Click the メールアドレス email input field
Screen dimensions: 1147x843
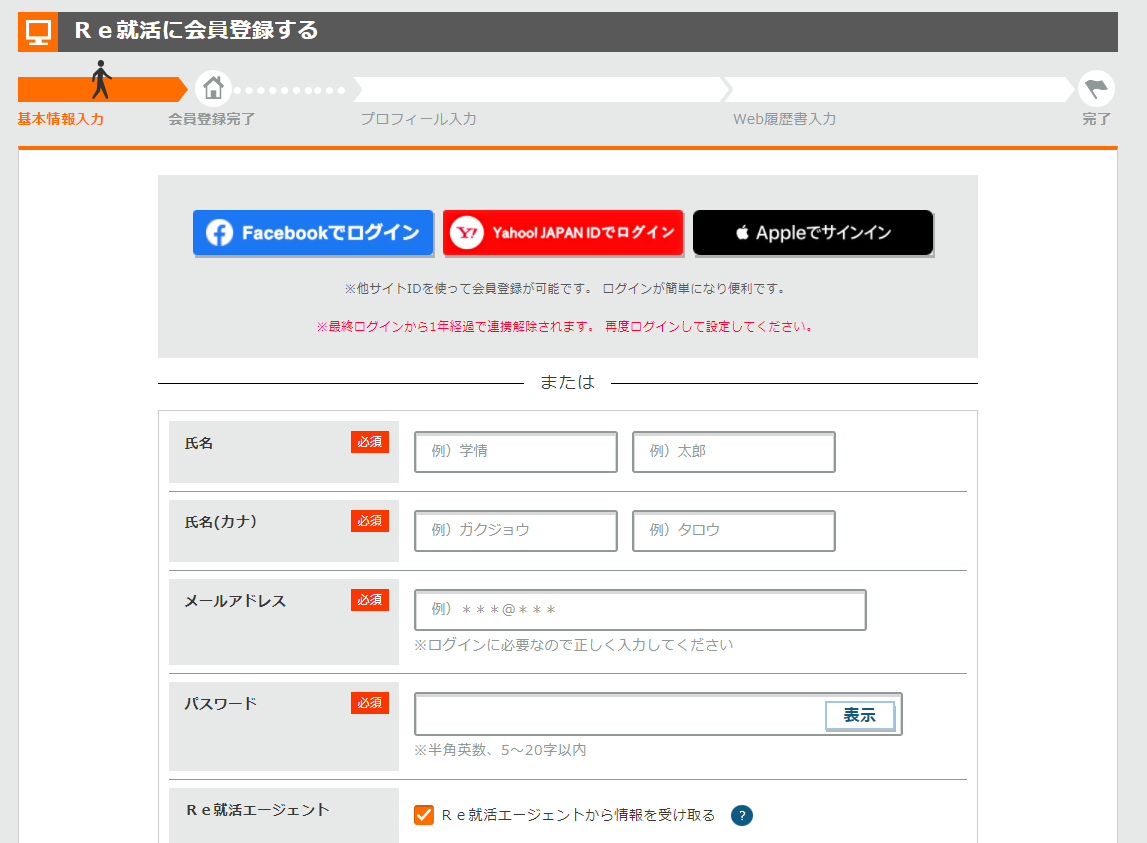click(x=640, y=610)
